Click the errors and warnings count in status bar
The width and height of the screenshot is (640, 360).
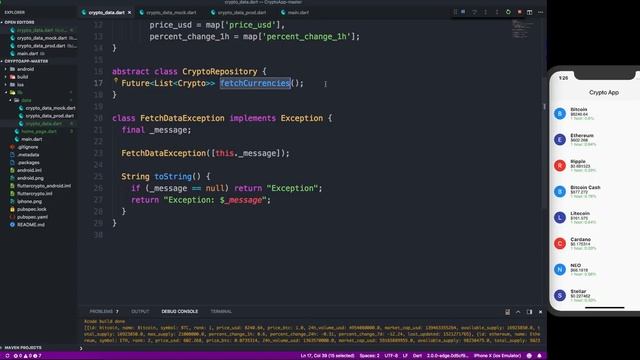click(28, 356)
